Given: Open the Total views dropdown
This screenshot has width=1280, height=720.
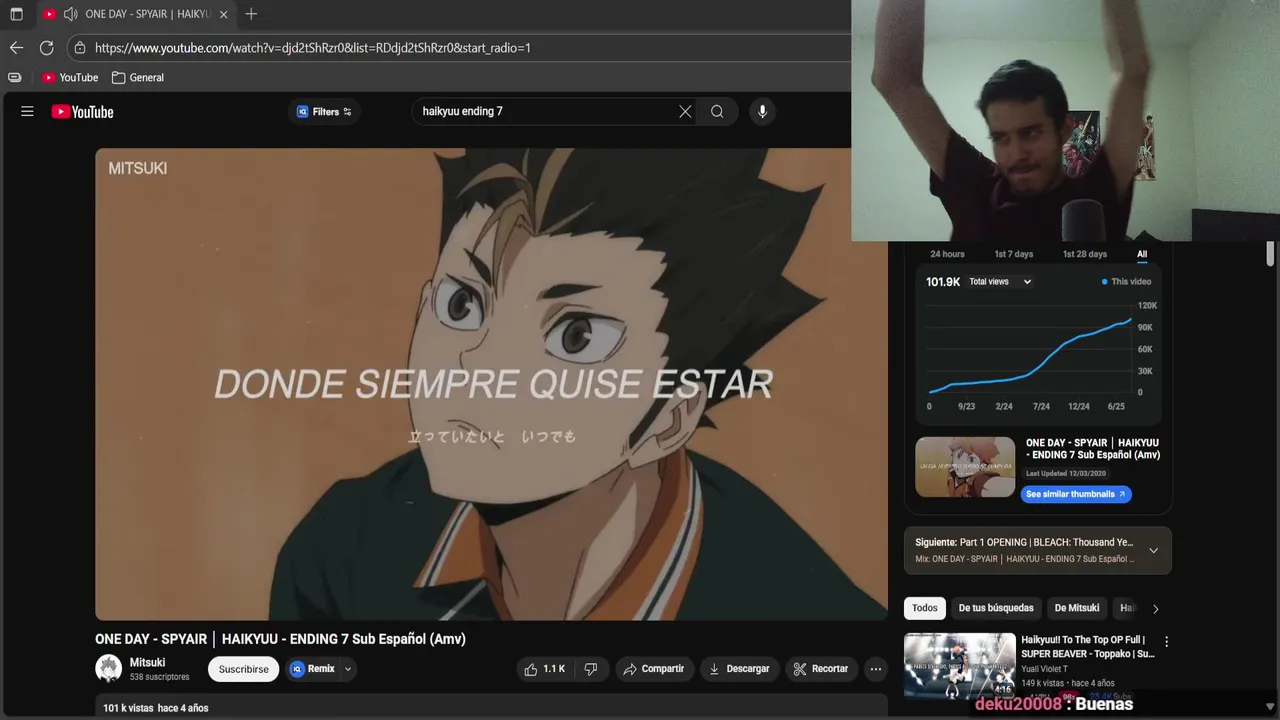Looking at the screenshot, I should (1000, 282).
